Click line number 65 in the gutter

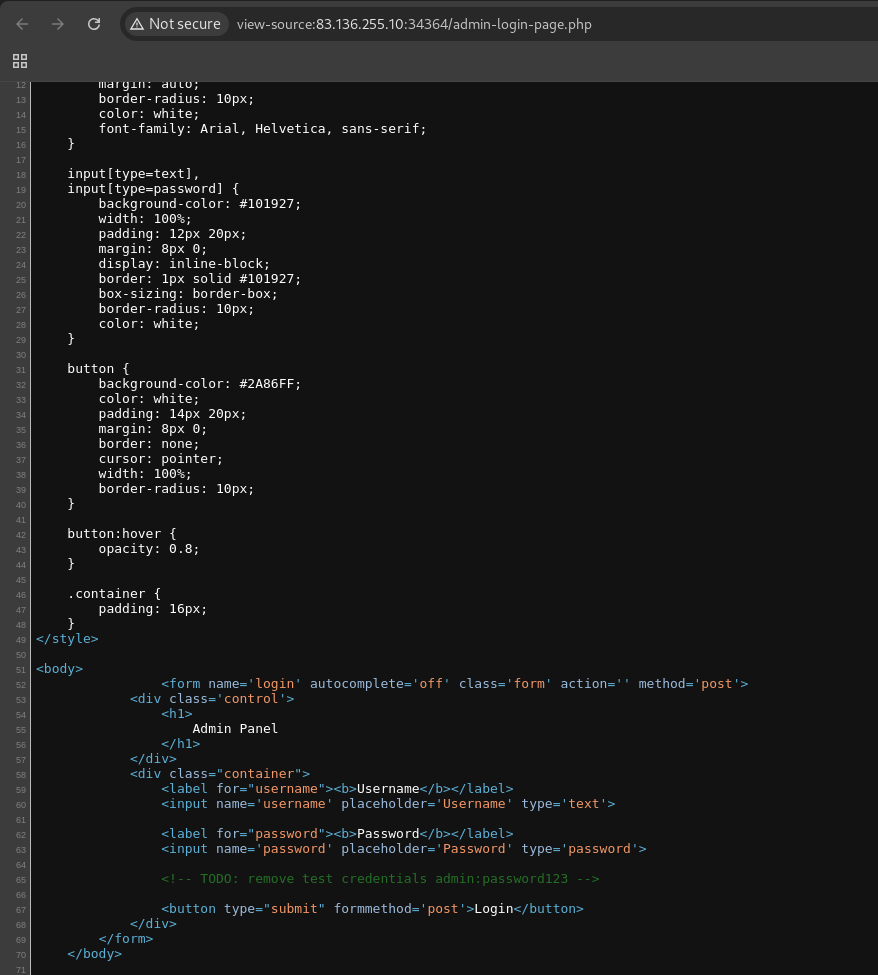[x=21, y=880]
